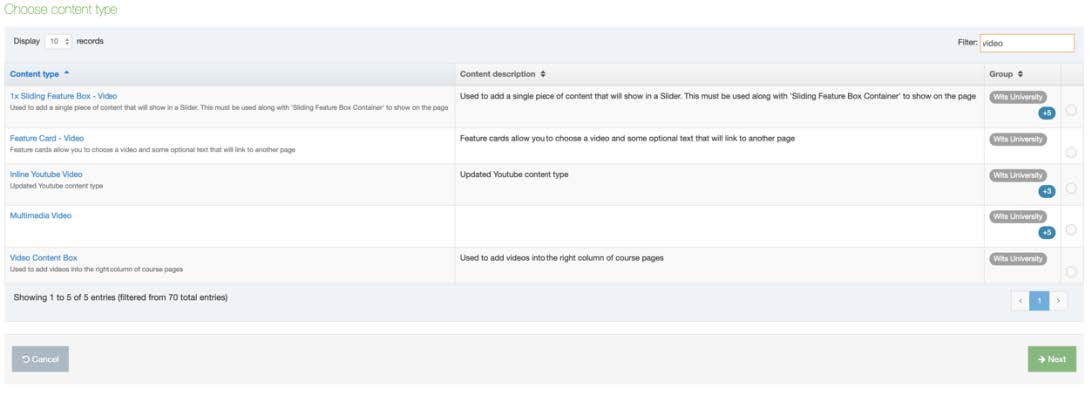Click the +5 groups badge for Multimedia Video

[1047, 233]
